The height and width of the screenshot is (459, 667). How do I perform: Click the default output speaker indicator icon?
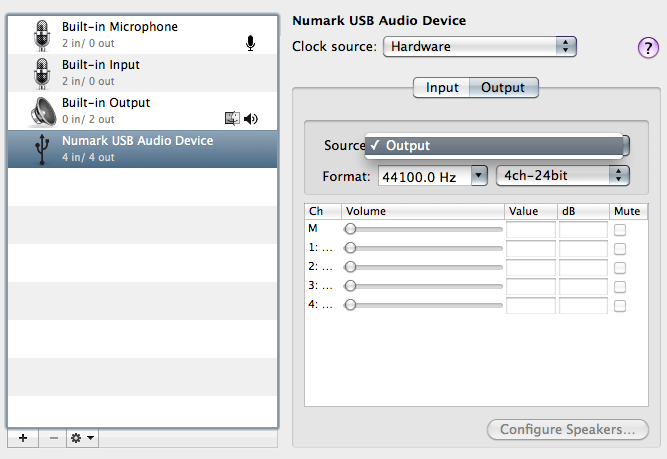(x=251, y=119)
